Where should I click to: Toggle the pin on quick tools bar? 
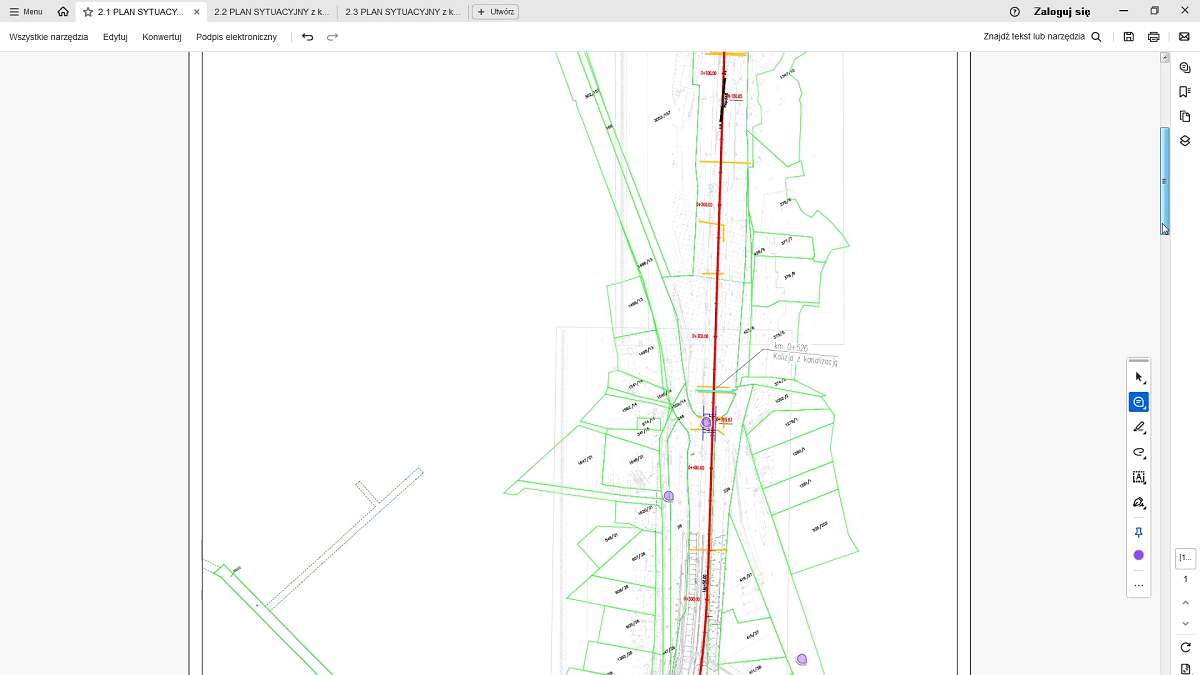click(1138, 532)
